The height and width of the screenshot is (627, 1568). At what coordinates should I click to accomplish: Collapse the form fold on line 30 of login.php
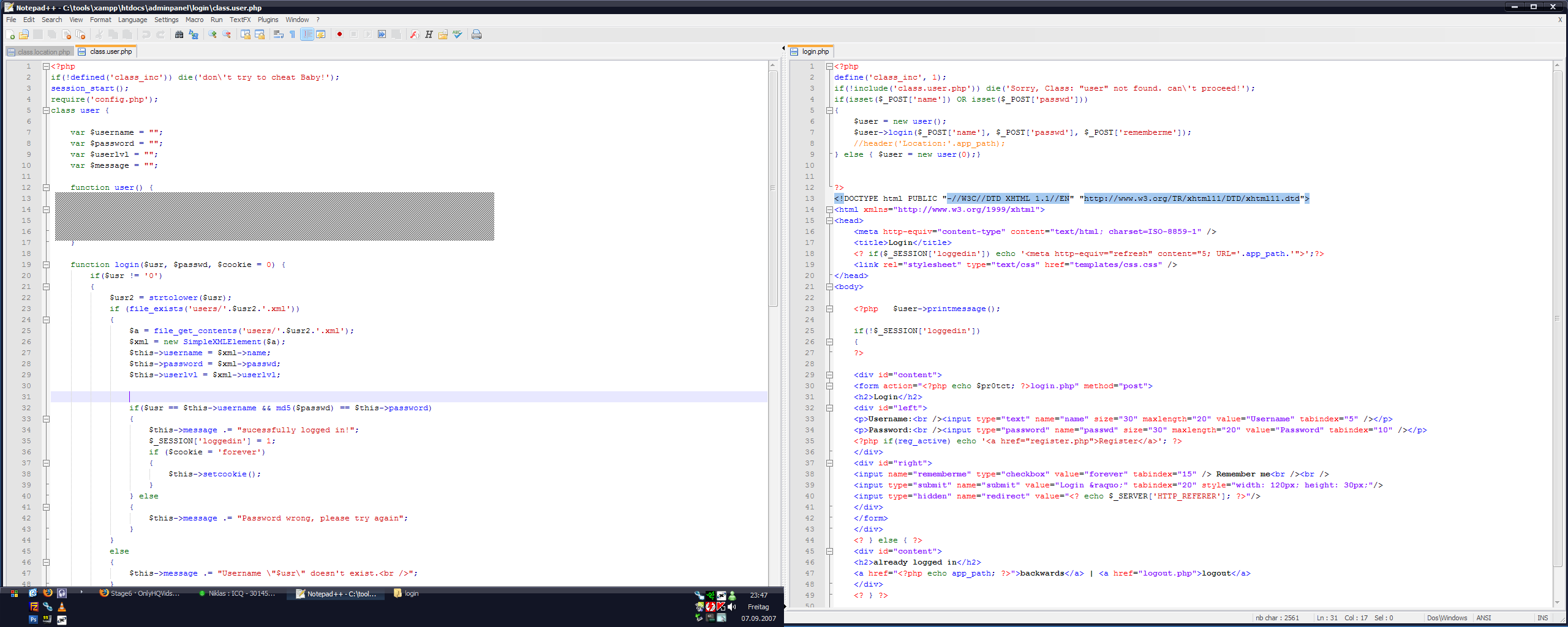click(829, 386)
